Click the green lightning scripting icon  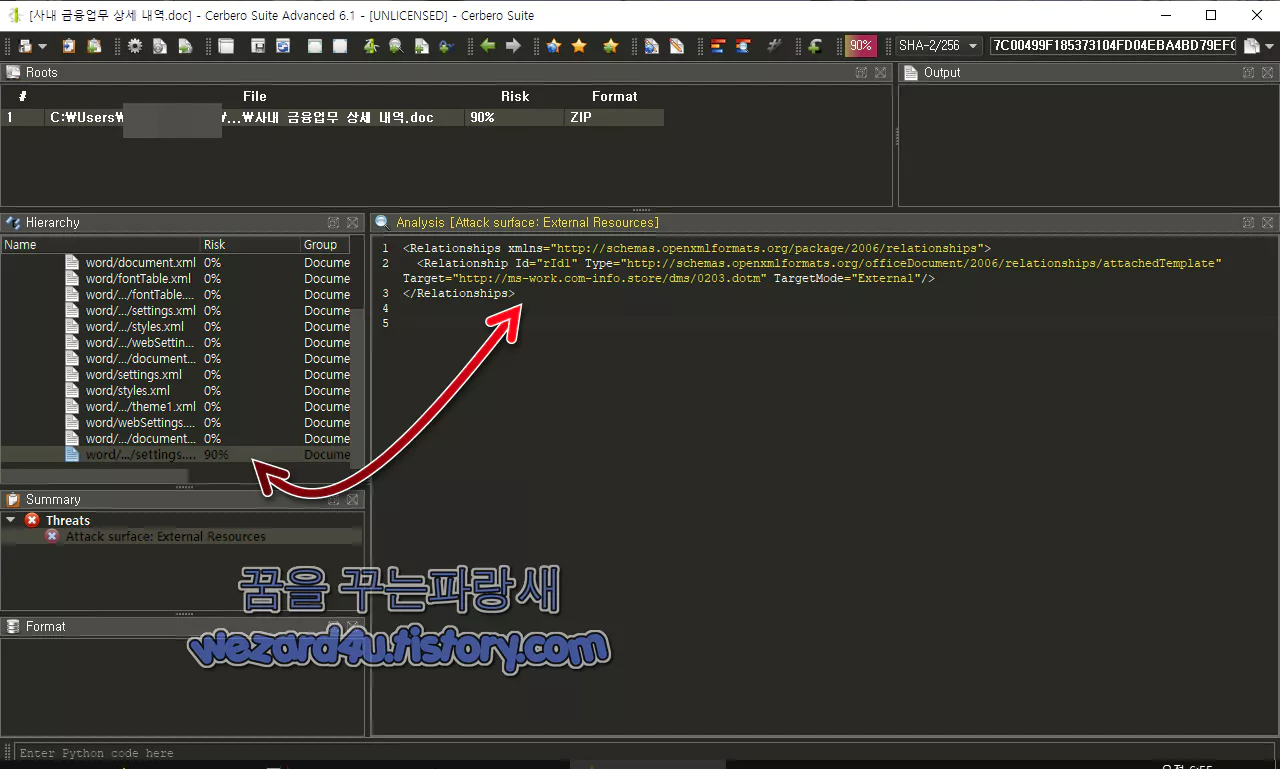coord(812,45)
